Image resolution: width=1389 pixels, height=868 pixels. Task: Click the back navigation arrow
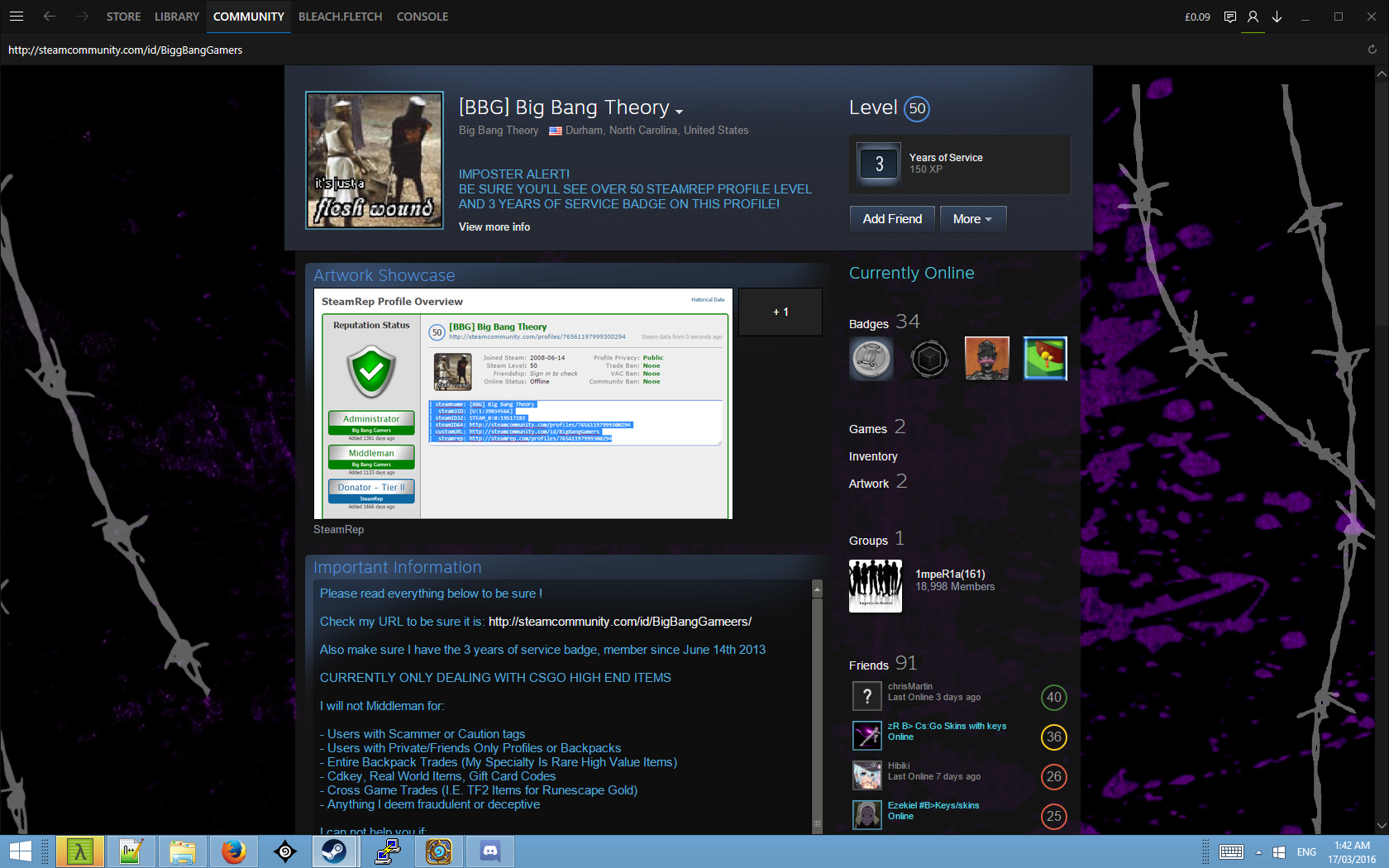click(x=50, y=17)
